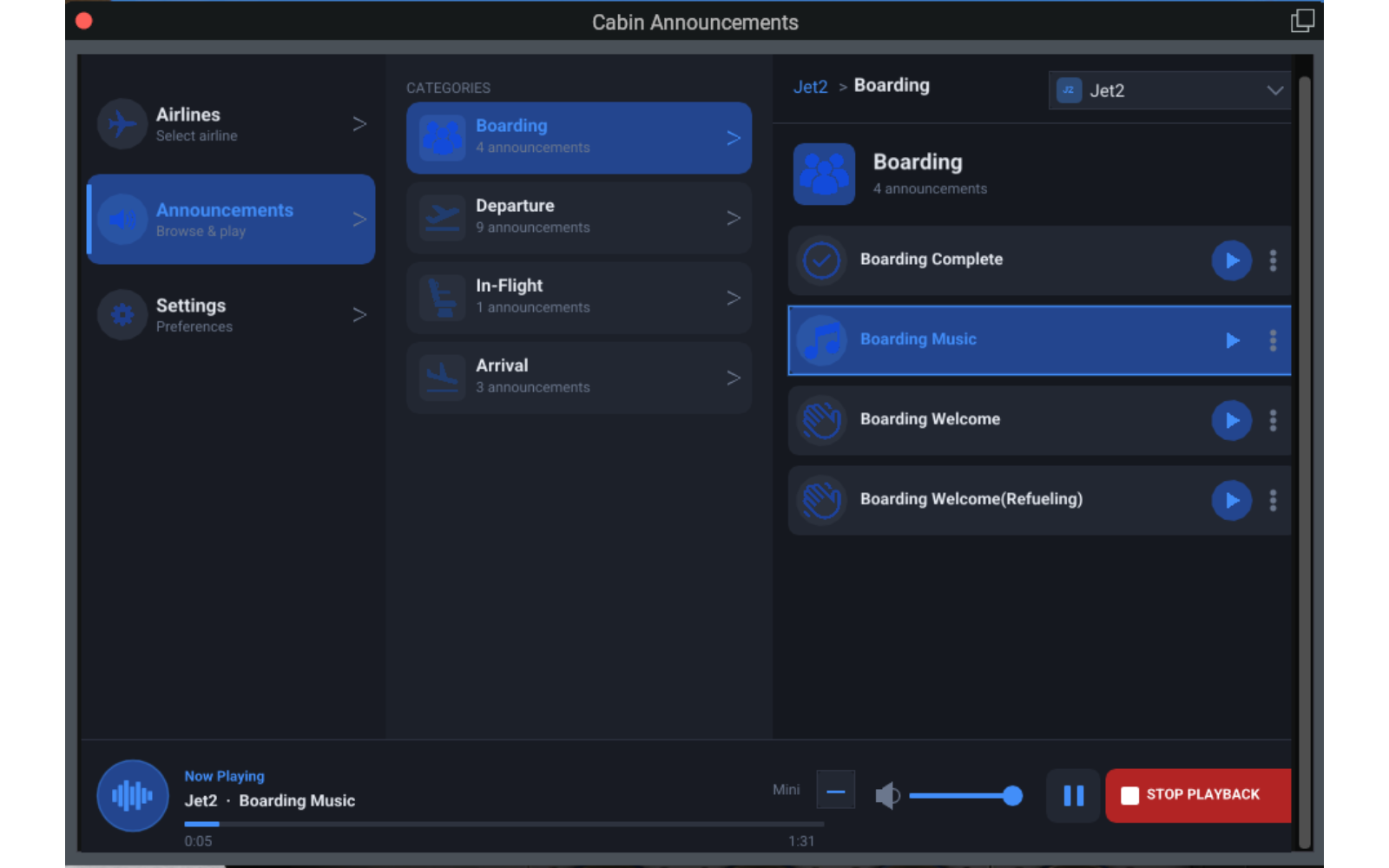Play the Boarding Welcome announcement
1389x868 pixels.
1232,420
